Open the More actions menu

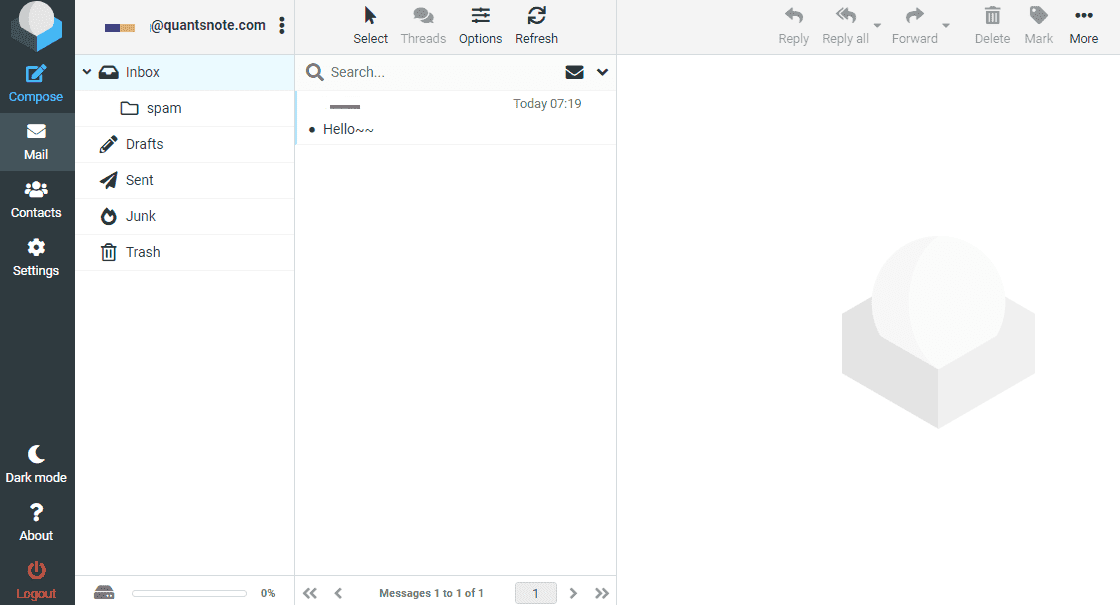pyautogui.click(x=1084, y=25)
